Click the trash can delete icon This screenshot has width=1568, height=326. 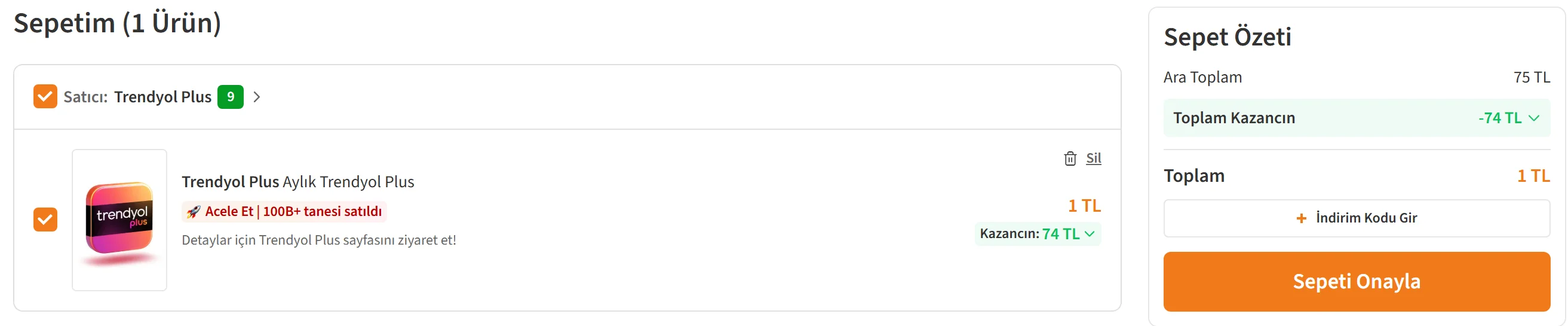[x=1069, y=159]
